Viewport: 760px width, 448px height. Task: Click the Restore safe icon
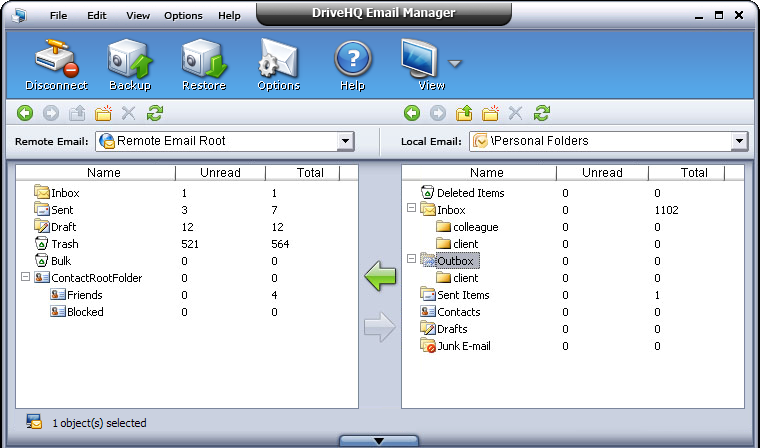click(204, 62)
